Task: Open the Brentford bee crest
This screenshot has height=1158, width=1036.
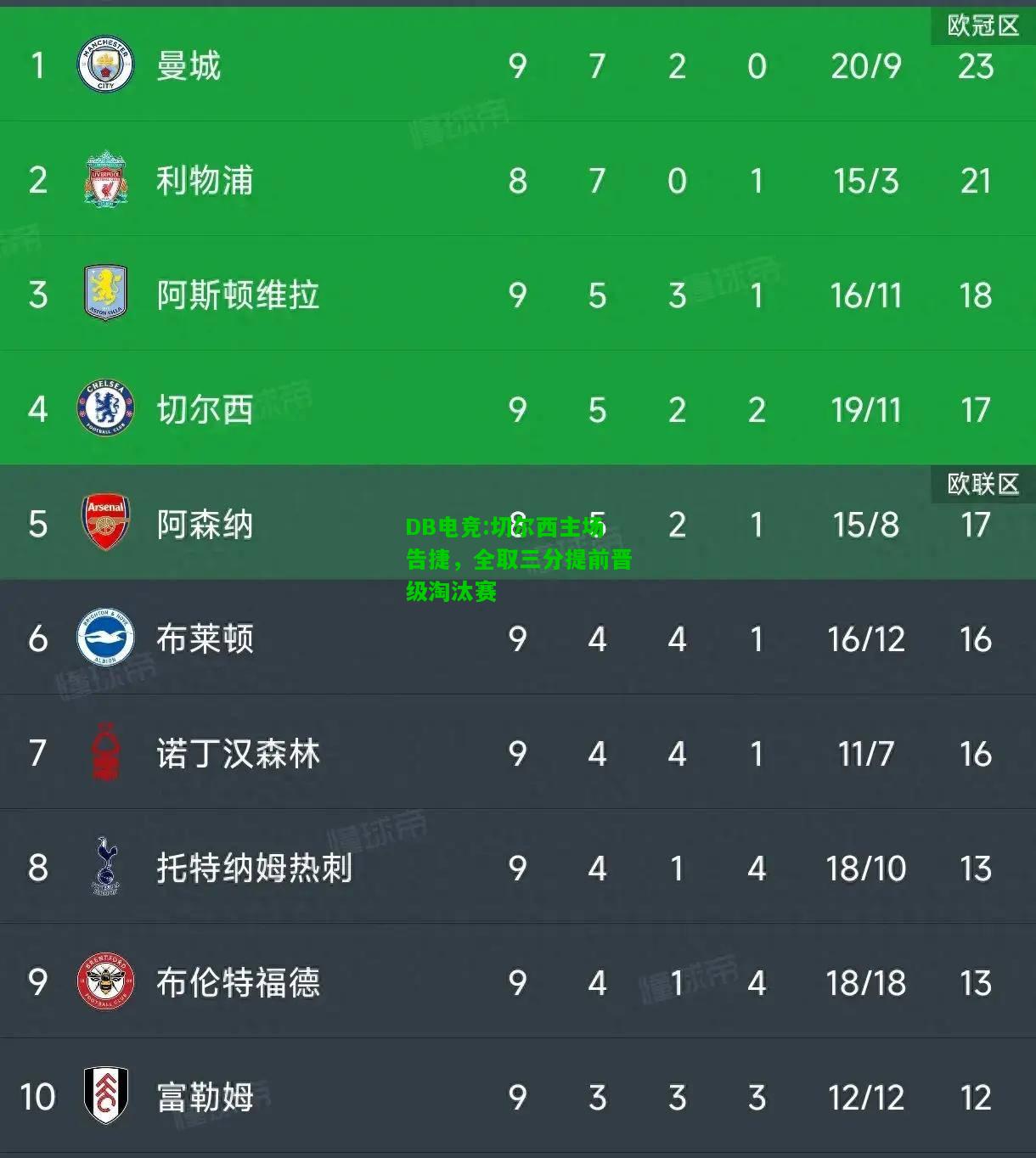Action: [105, 981]
